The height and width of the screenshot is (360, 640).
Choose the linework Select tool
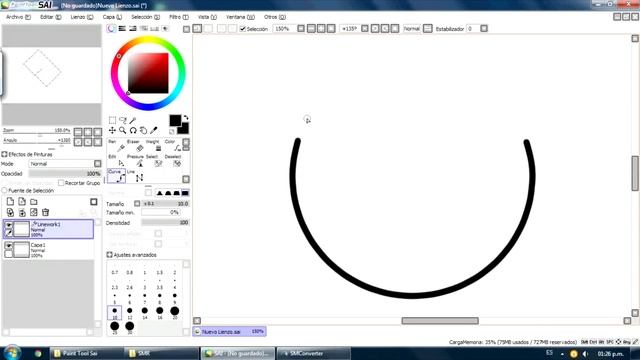154,161
